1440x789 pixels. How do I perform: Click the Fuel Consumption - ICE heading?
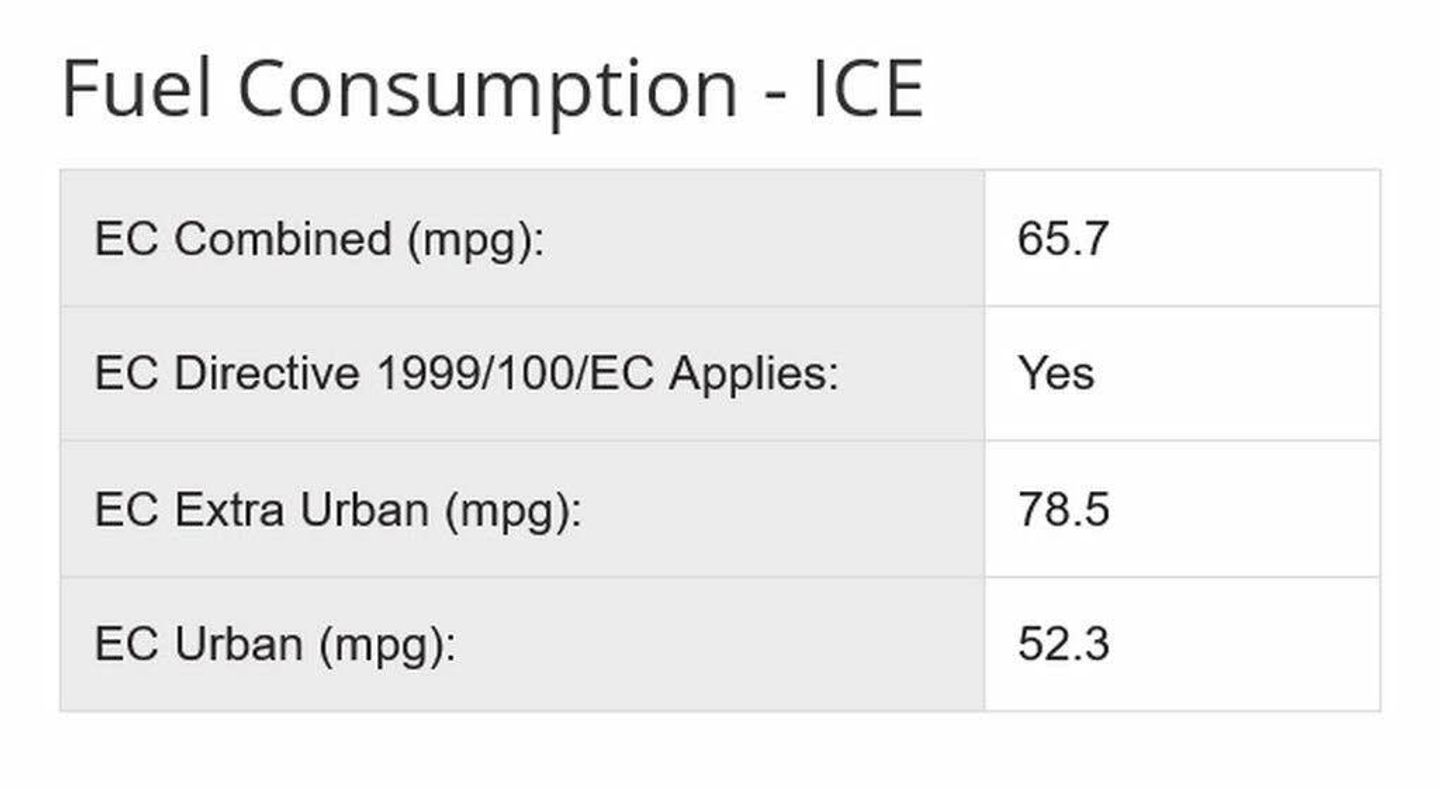click(x=492, y=89)
